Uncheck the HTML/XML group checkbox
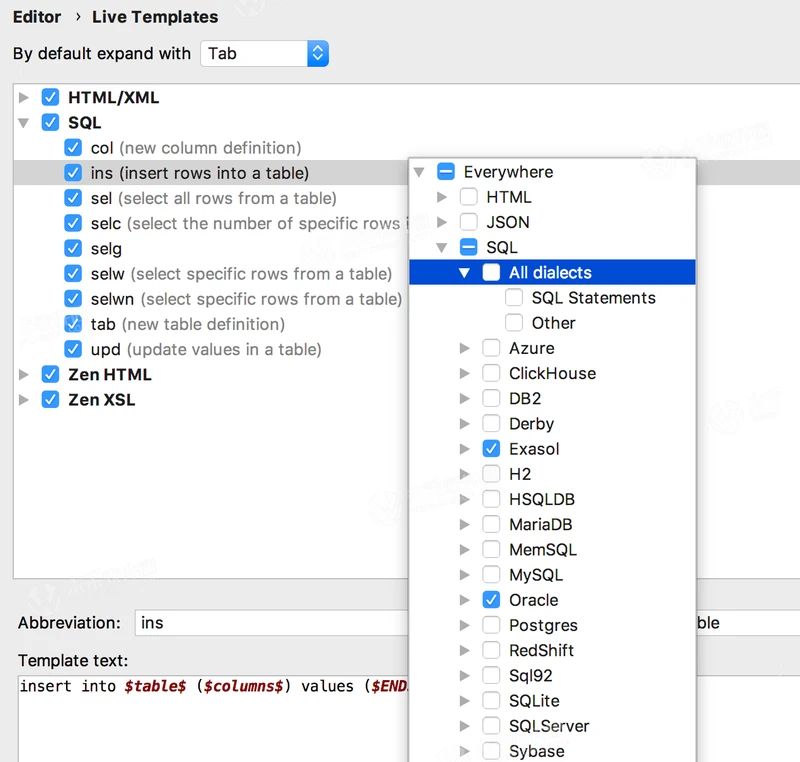The image size is (800, 762). (x=51, y=97)
